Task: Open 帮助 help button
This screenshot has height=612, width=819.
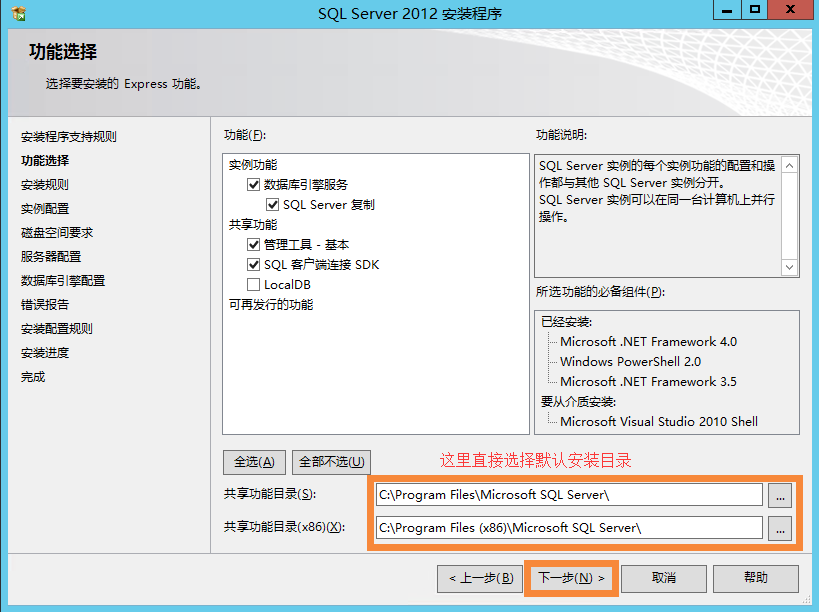Action: click(x=756, y=579)
